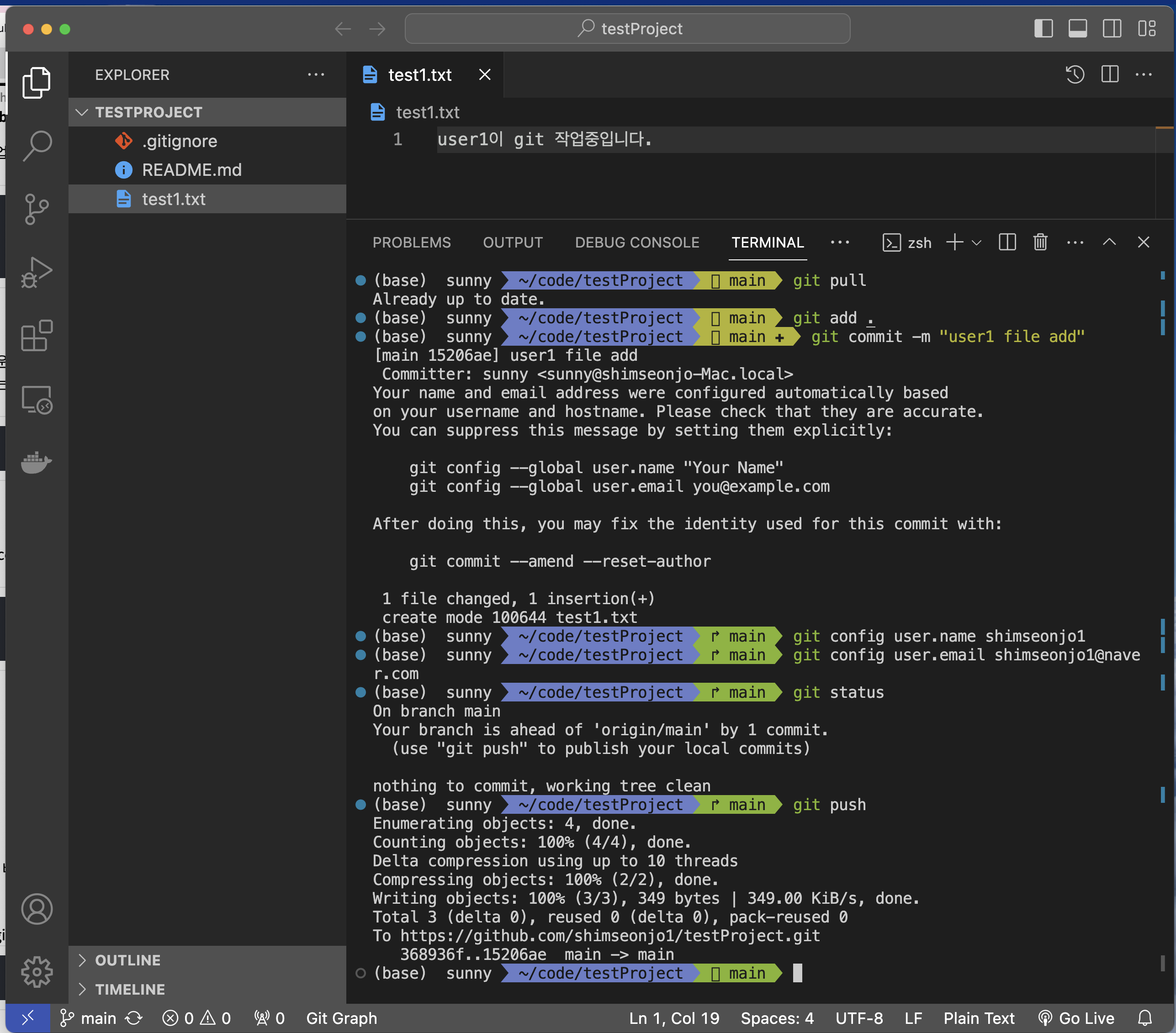Click Git Graph in status bar

[341, 1018]
